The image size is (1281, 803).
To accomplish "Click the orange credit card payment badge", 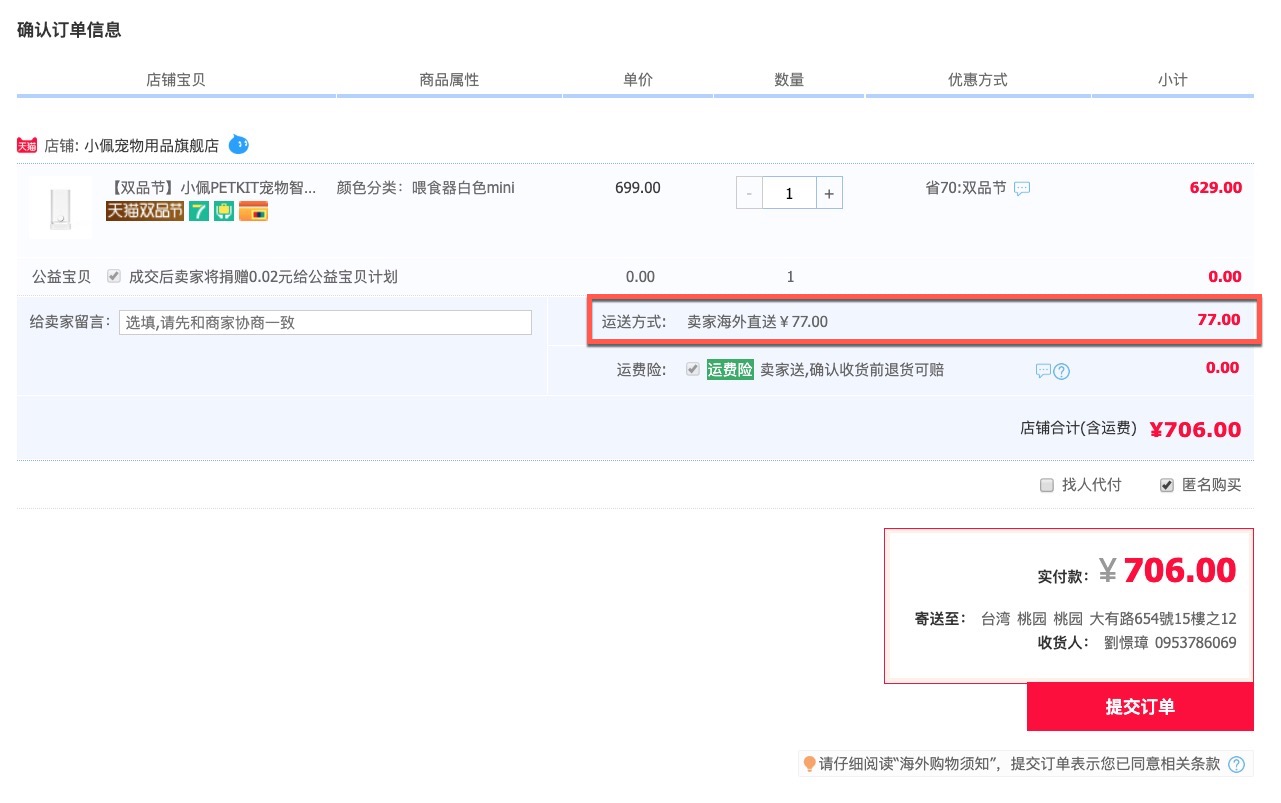I will coord(253,211).
